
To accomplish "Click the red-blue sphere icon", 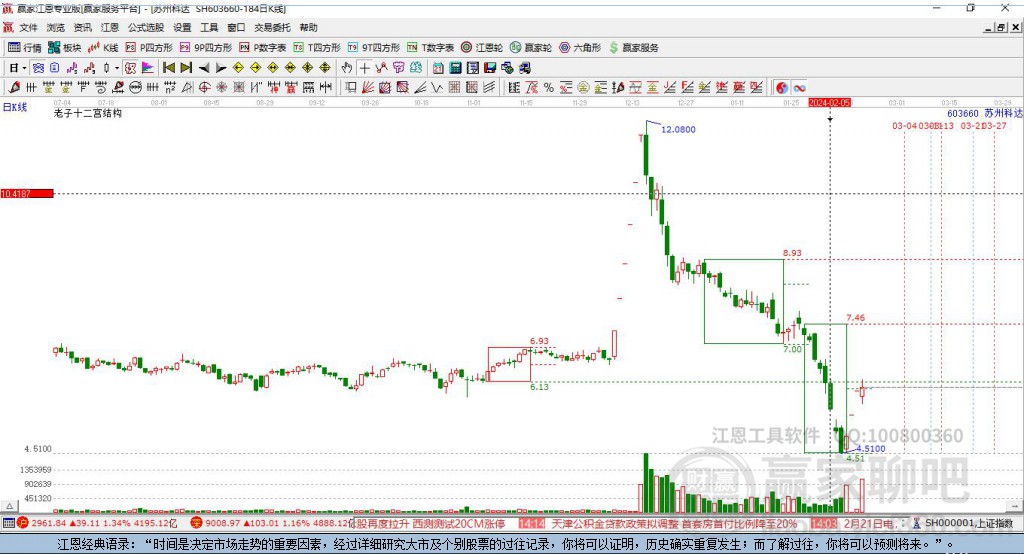I will click(x=782, y=88).
